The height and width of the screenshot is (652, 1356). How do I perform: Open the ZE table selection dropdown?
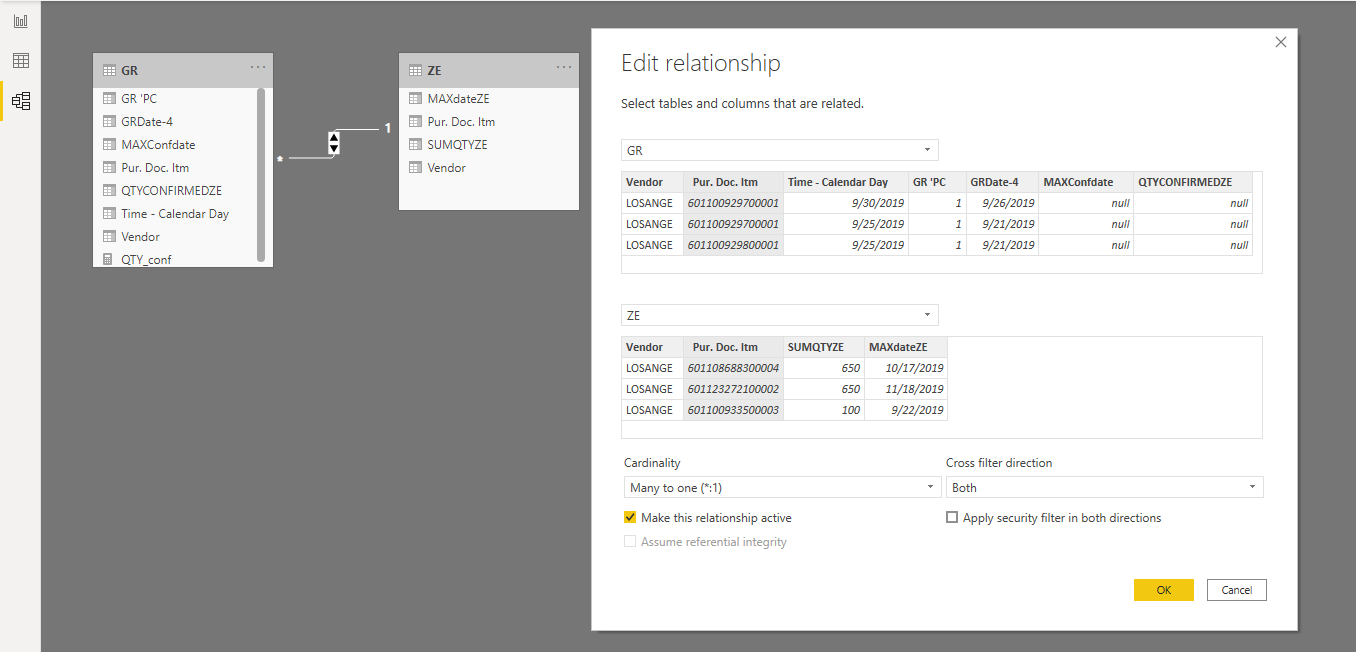(780, 315)
